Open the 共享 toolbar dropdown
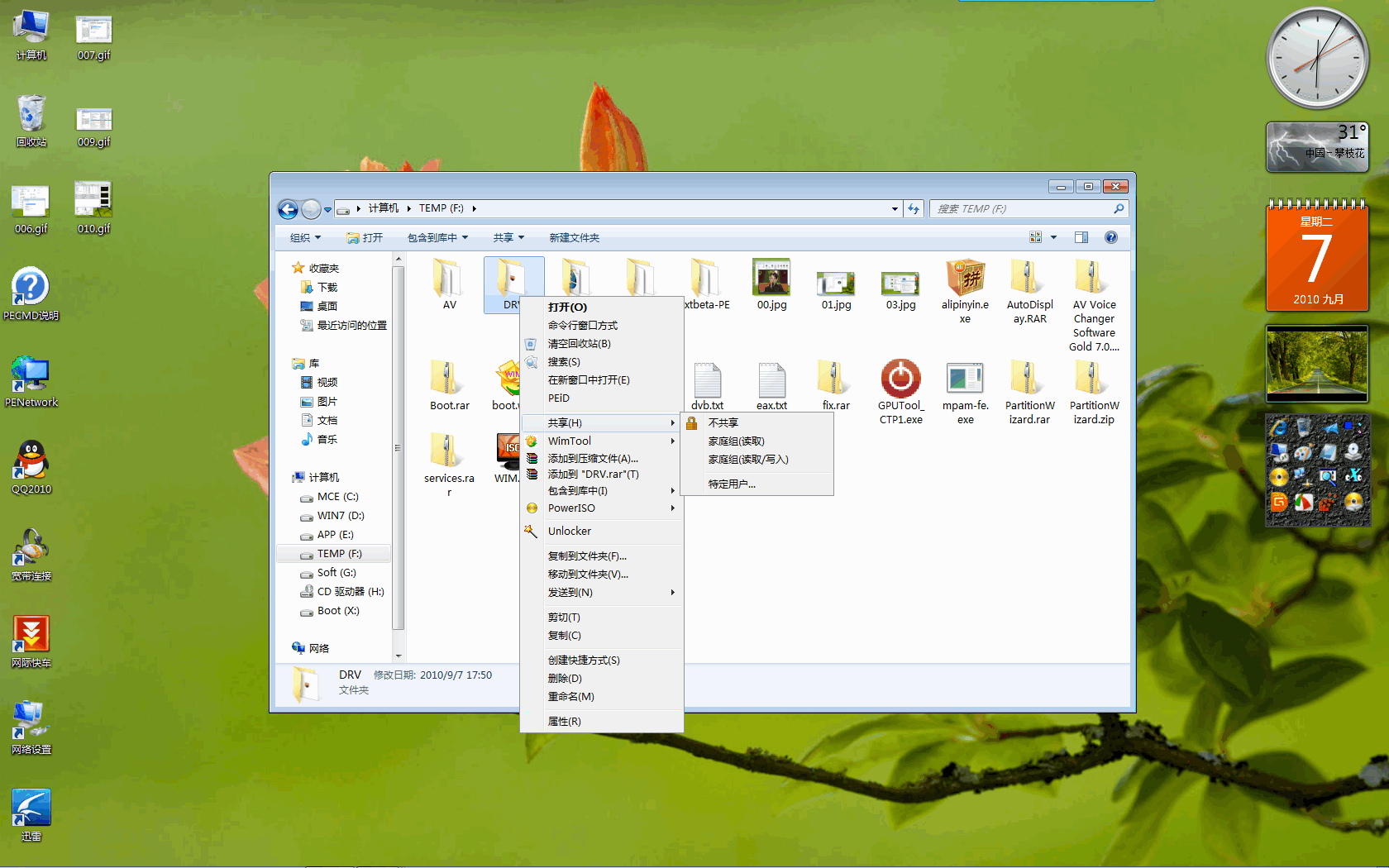Image resolution: width=1389 pixels, height=868 pixels. click(x=508, y=237)
